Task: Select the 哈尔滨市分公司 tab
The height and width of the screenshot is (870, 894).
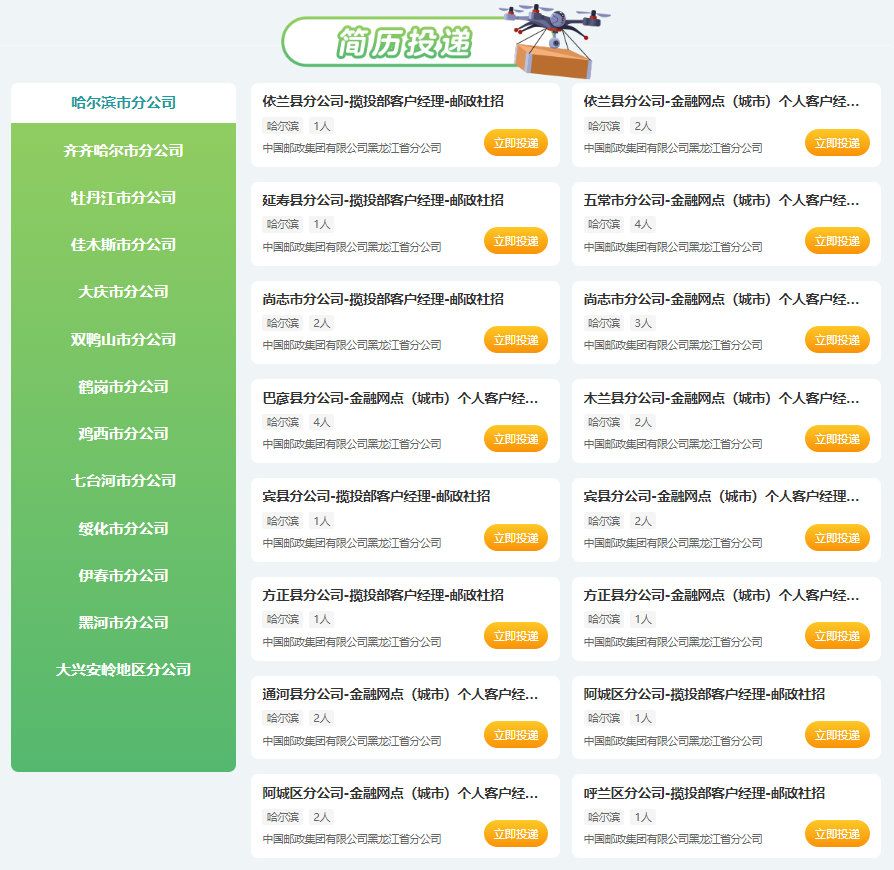Action: [x=123, y=103]
